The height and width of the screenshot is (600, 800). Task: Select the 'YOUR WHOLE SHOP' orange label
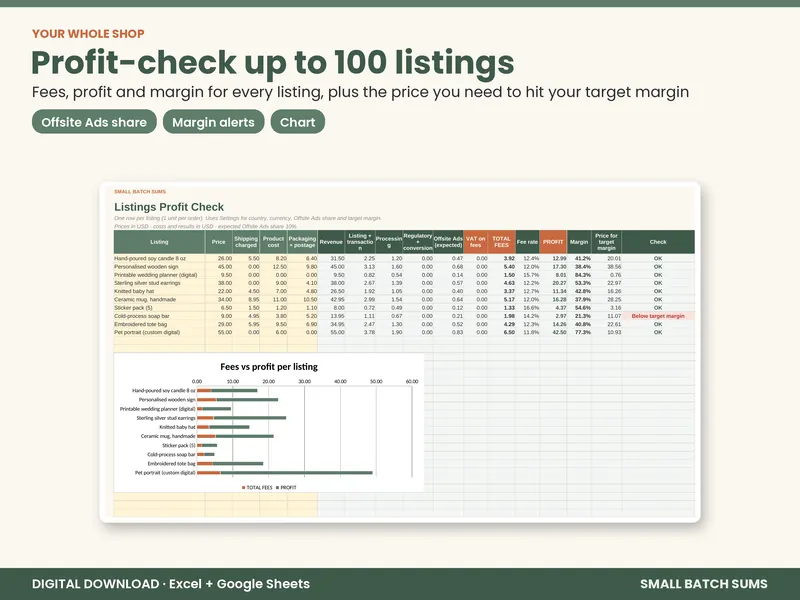(x=88, y=34)
